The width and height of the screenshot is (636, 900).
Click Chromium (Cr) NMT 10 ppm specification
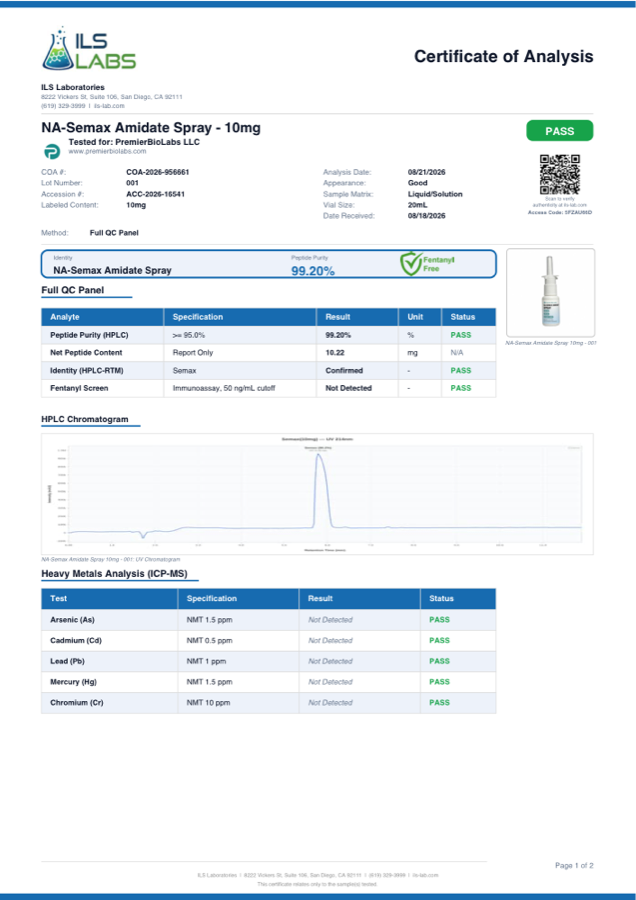[208, 703]
